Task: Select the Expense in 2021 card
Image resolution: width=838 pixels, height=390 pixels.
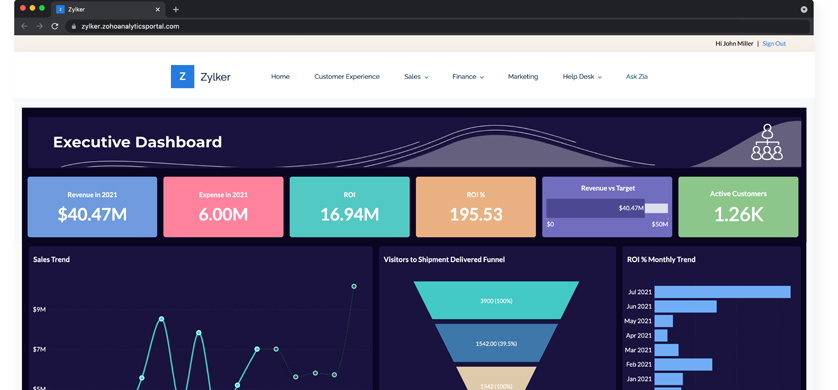Action: pos(223,207)
